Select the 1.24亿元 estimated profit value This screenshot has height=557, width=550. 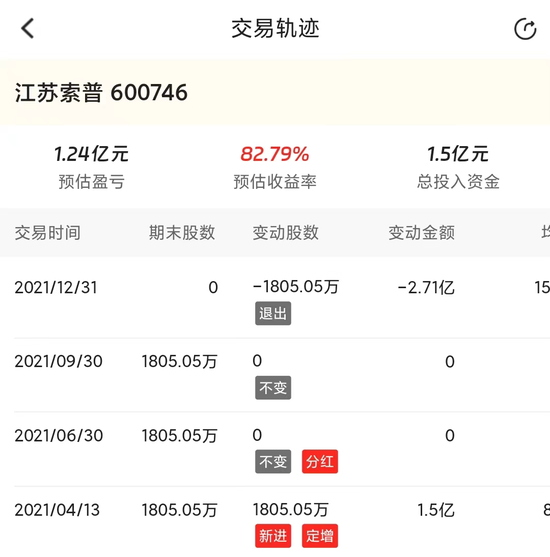coord(91,154)
